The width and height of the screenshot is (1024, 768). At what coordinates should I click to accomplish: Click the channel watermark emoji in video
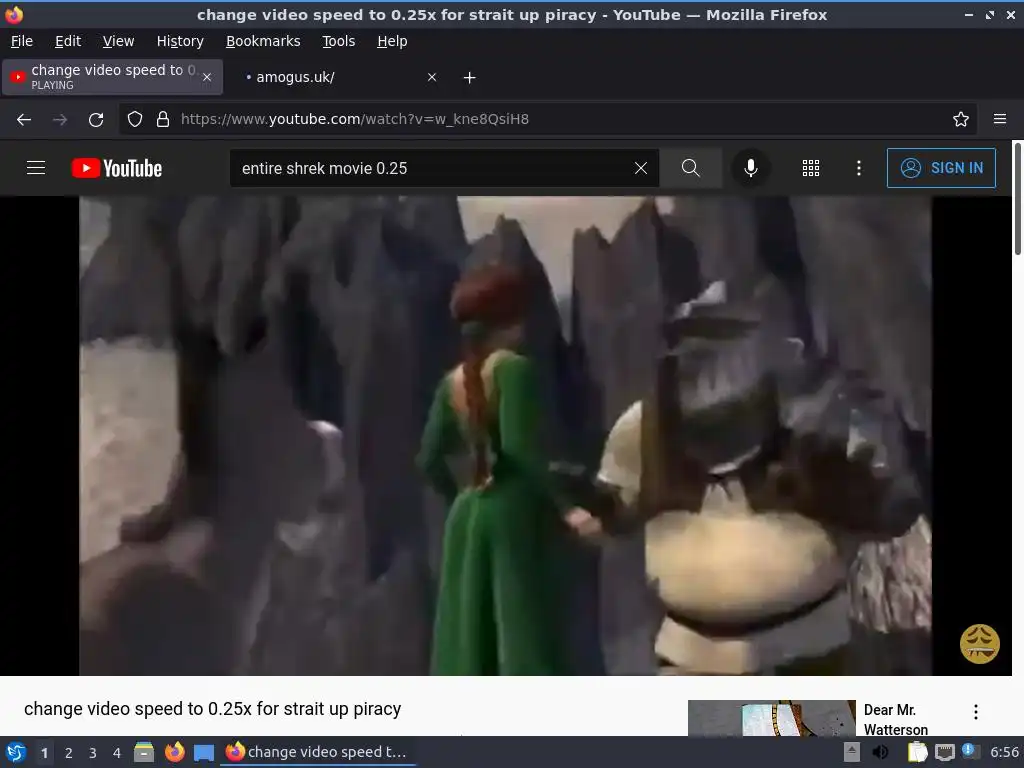click(980, 644)
